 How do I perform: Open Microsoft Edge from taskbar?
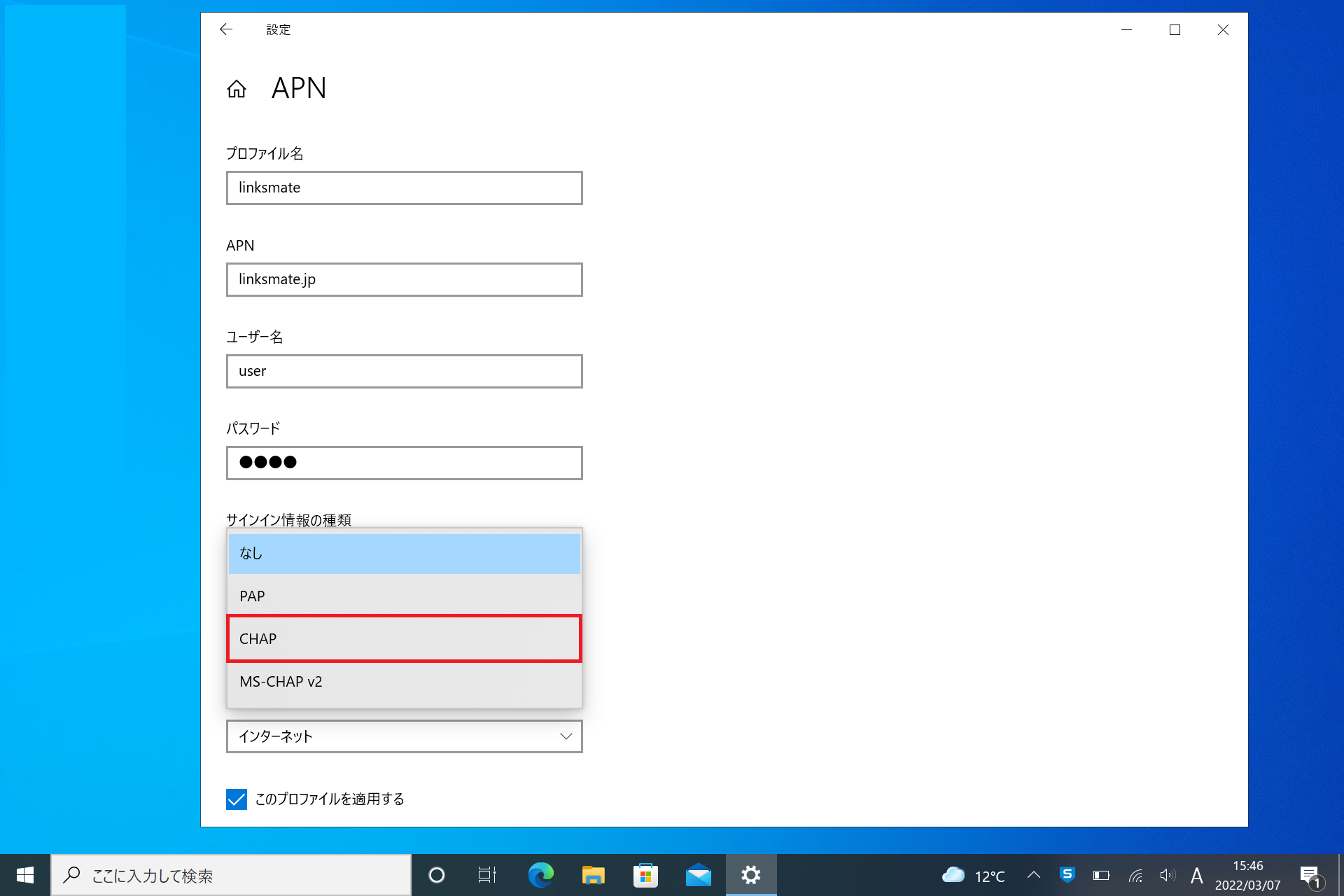coord(540,875)
